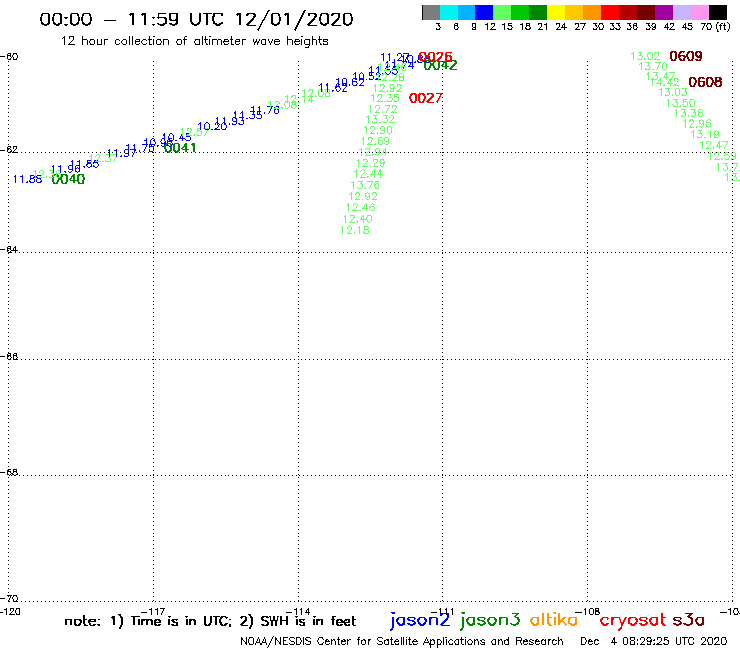This screenshot has width=740, height=650.
Task: Click the pink 70 ft legend swatch
Action: pyautogui.click(x=699, y=12)
